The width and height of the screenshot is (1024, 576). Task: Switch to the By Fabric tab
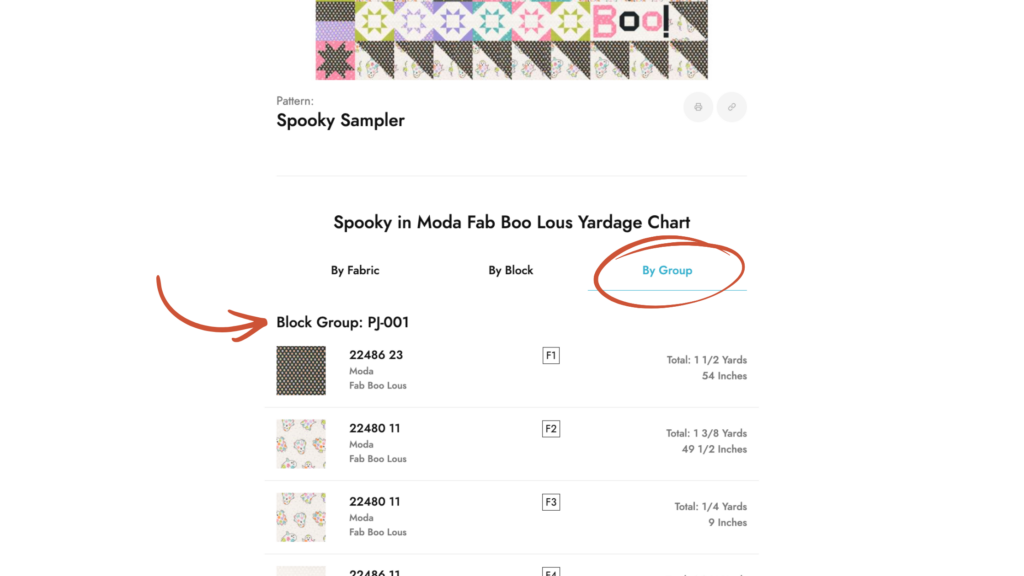tap(355, 270)
